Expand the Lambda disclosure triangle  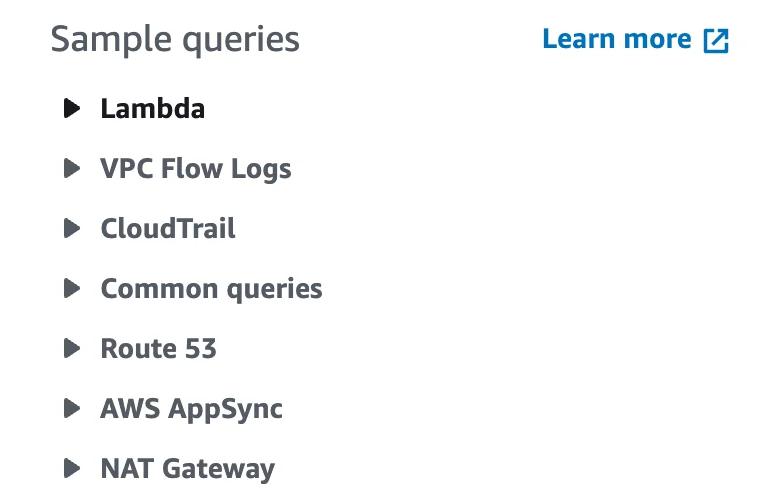click(71, 108)
